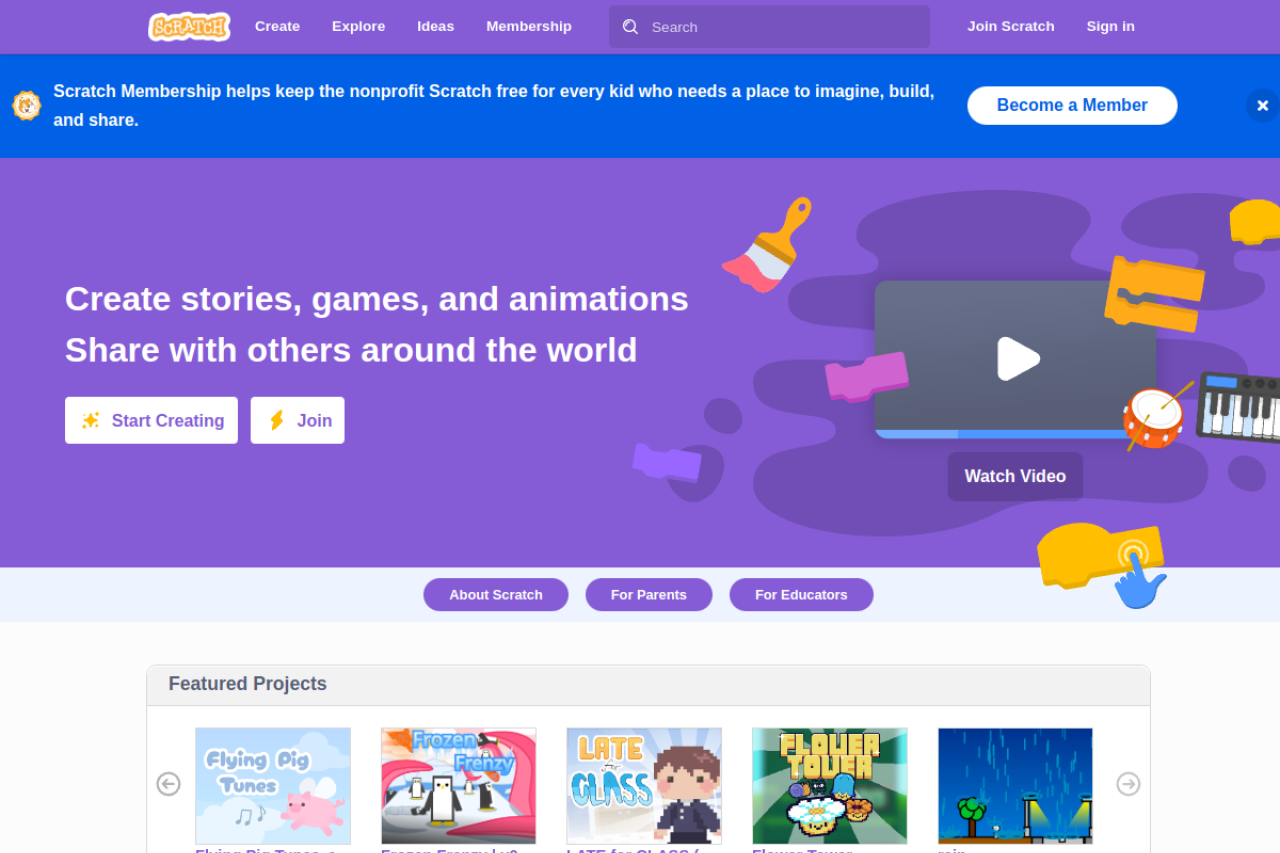This screenshot has height=853, width=1280.
Task: Click the Become a Member button
Action: pos(1072,105)
